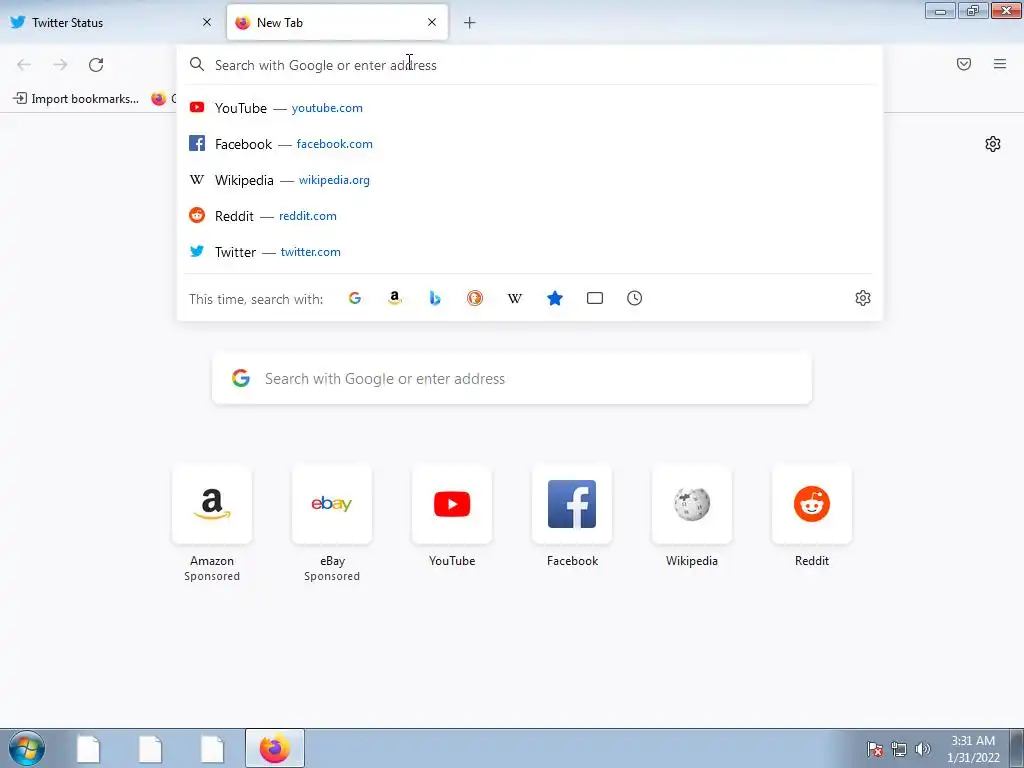The image size is (1024, 768).
Task: Open the volume speaker tray icon
Action: point(922,749)
